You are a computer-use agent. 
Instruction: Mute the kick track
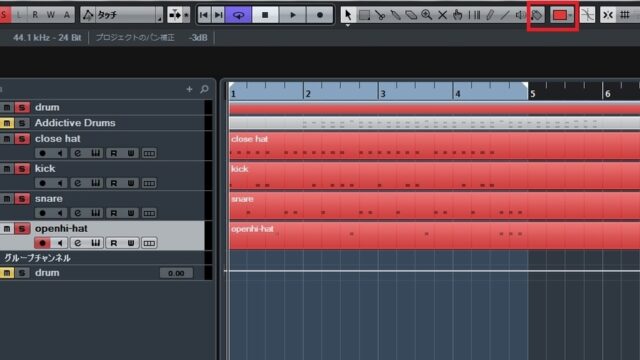[7, 169]
